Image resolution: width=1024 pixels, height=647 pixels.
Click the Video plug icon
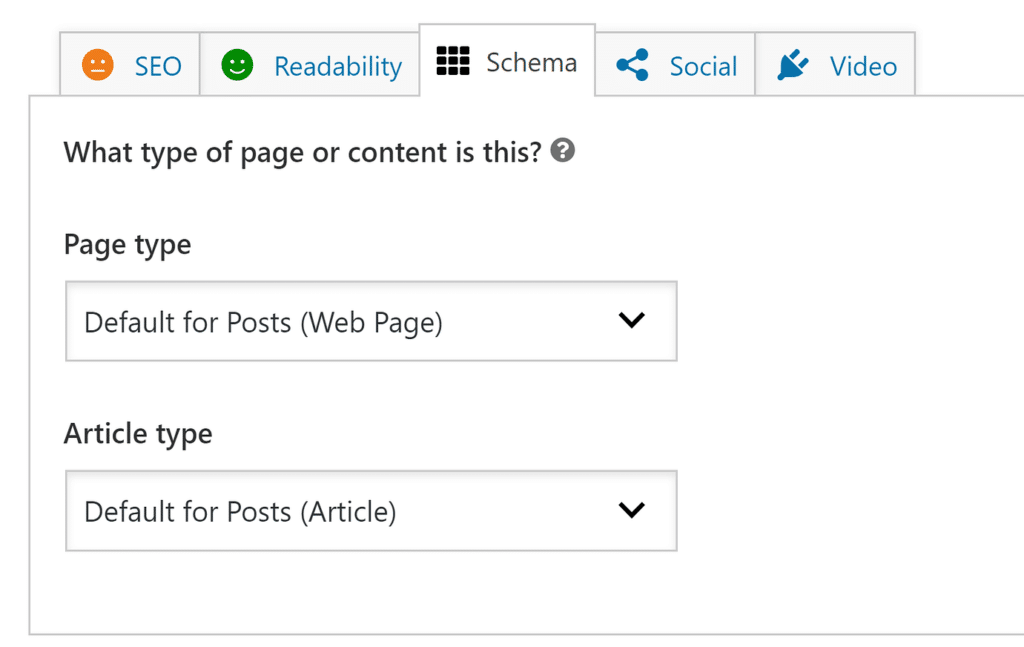(x=792, y=64)
